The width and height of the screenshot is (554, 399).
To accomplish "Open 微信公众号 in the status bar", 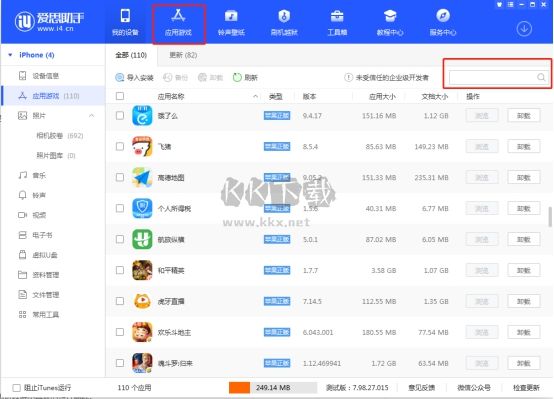I will tap(474, 388).
